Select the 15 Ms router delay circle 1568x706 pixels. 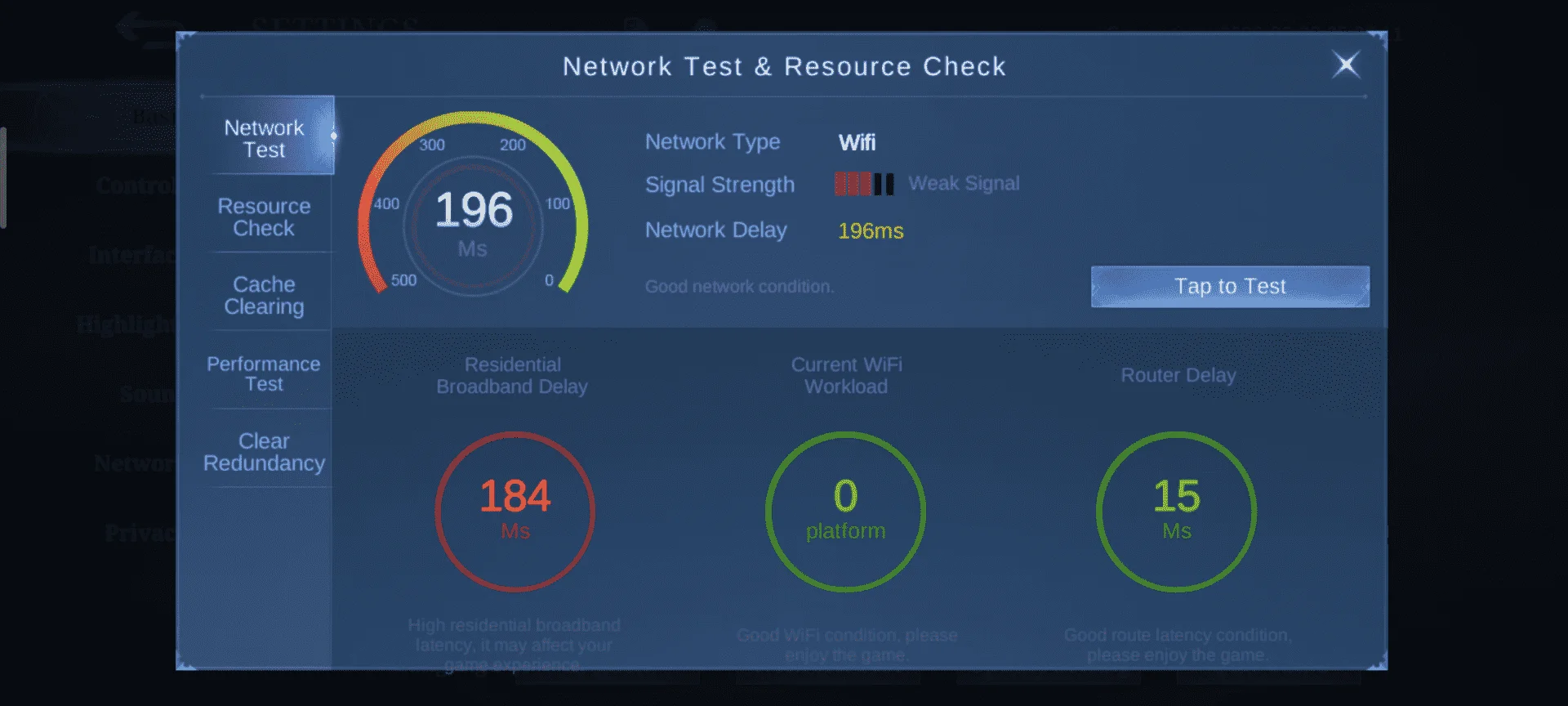click(x=1176, y=512)
